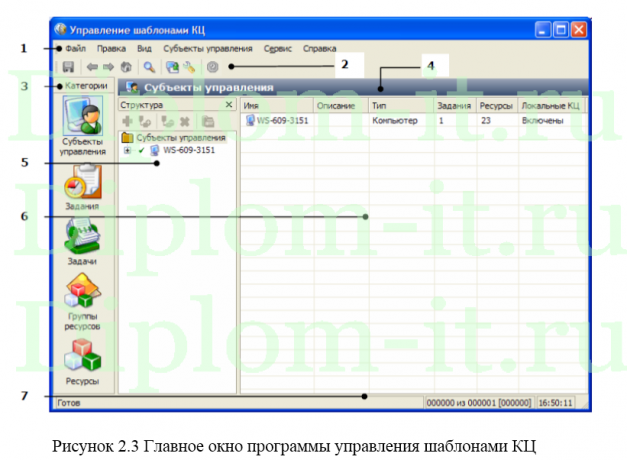Viewport: 627px width, 460px height.
Task: Click the back arrow toolbar icon
Action: [91, 67]
